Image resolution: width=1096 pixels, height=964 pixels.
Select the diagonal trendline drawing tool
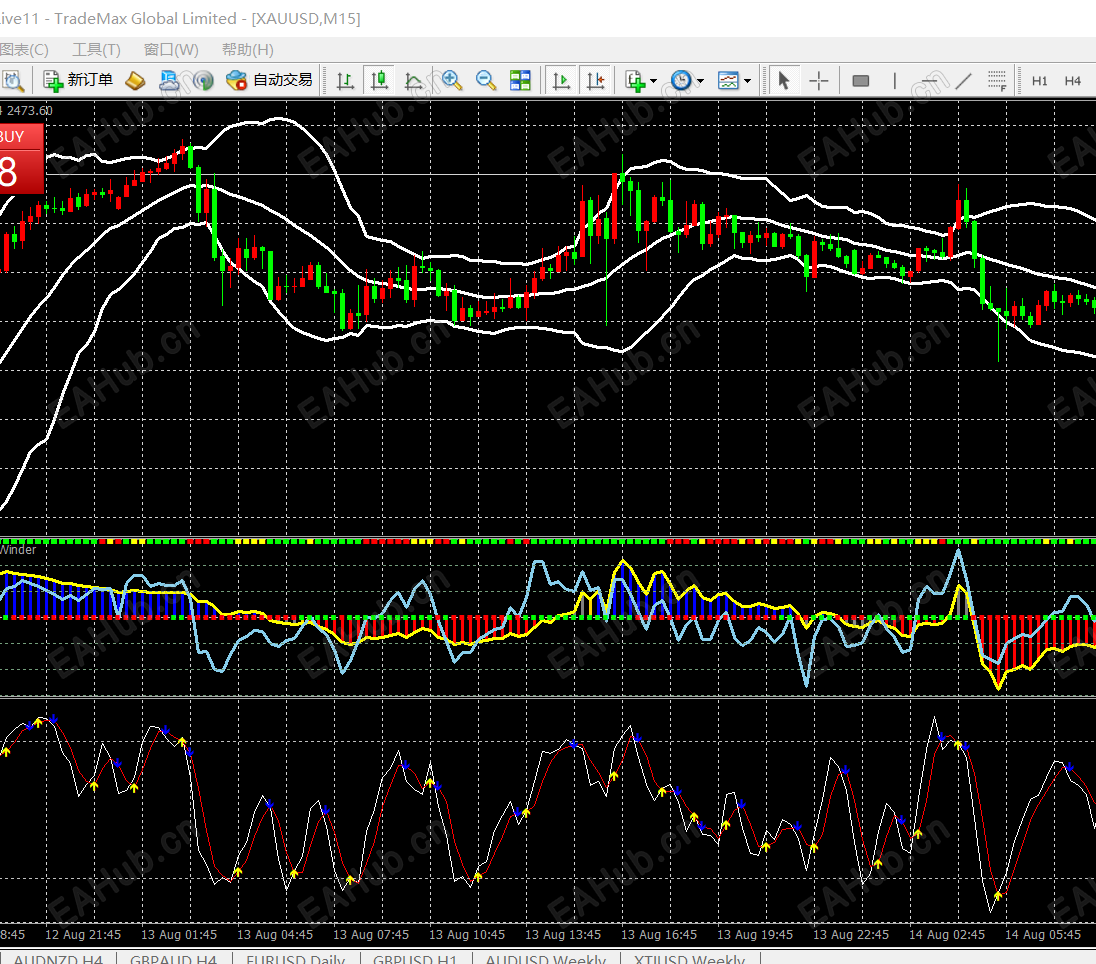click(x=963, y=81)
